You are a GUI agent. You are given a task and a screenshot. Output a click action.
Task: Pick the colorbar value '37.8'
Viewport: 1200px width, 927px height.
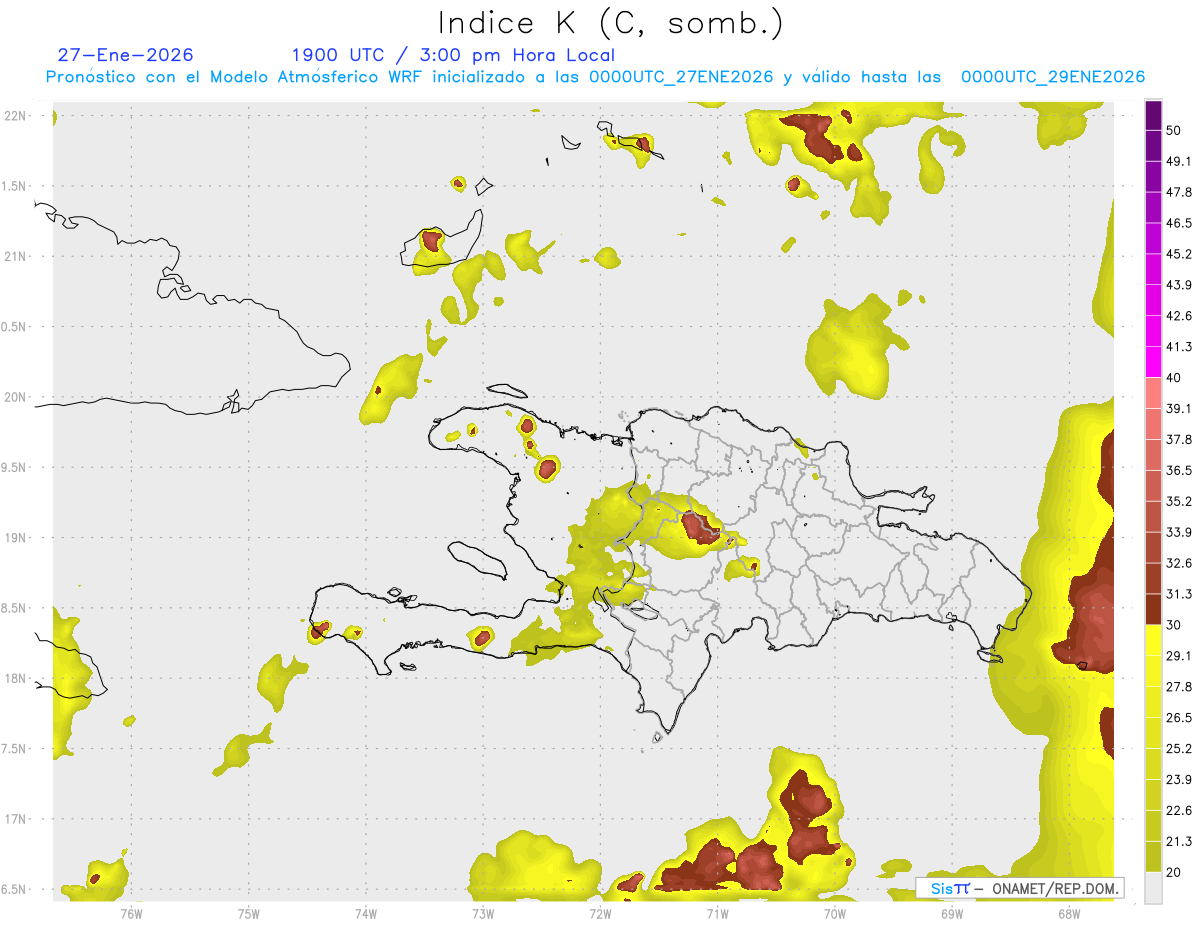coord(1179,440)
